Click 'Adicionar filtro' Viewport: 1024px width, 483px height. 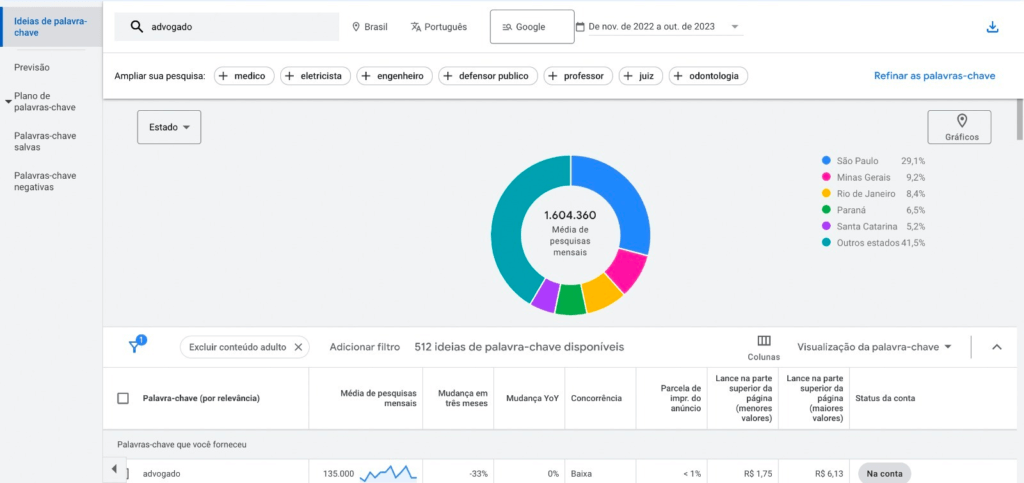[364, 347]
